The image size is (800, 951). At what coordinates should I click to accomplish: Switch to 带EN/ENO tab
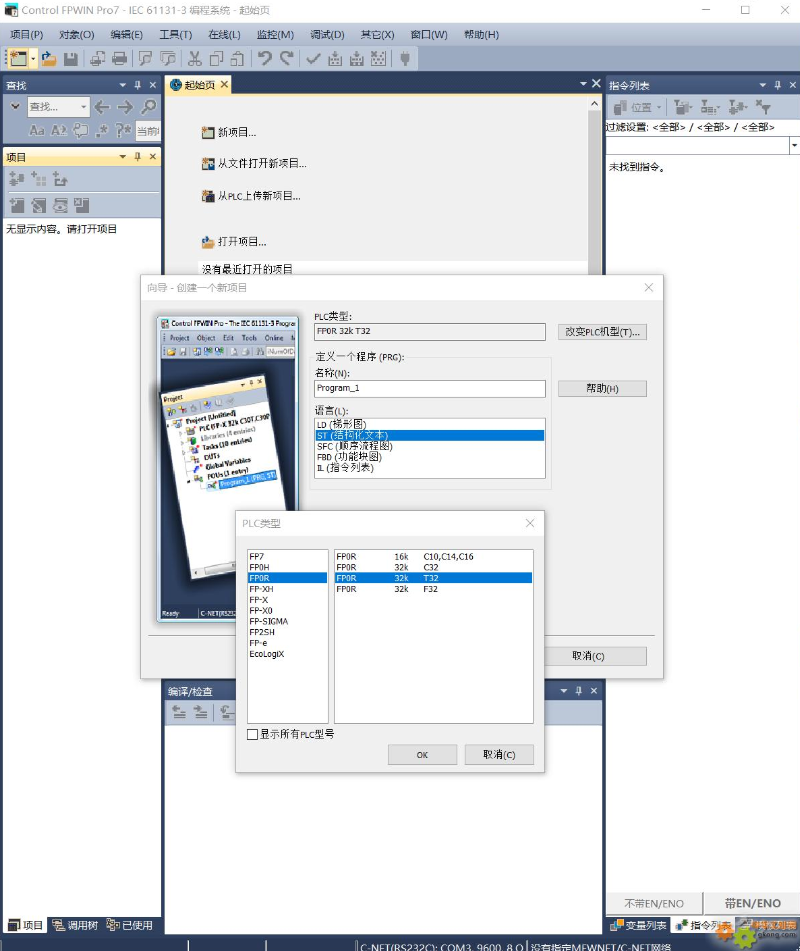(752, 903)
